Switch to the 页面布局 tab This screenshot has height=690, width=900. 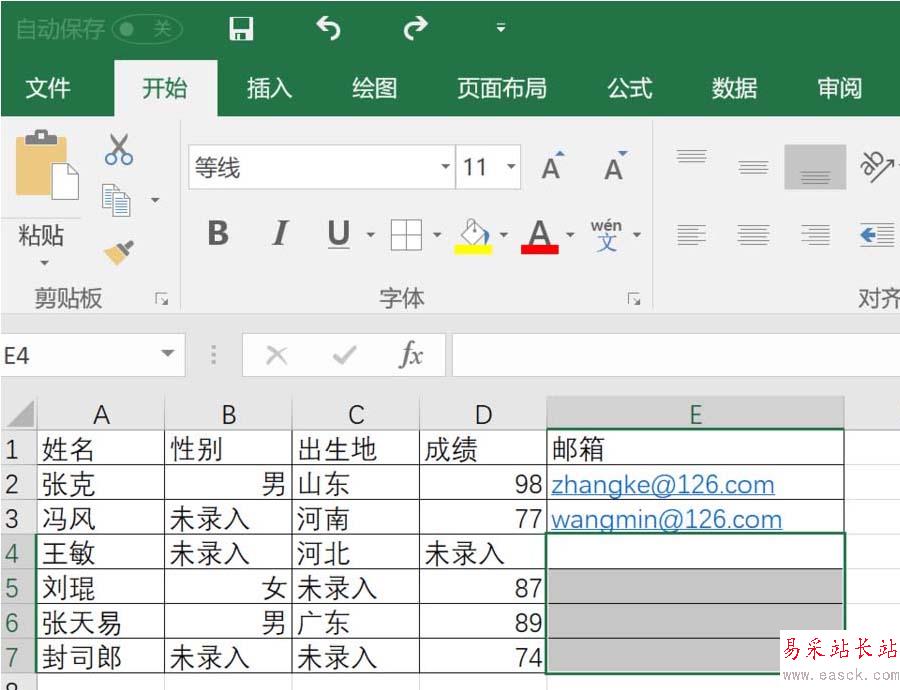(x=502, y=88)
